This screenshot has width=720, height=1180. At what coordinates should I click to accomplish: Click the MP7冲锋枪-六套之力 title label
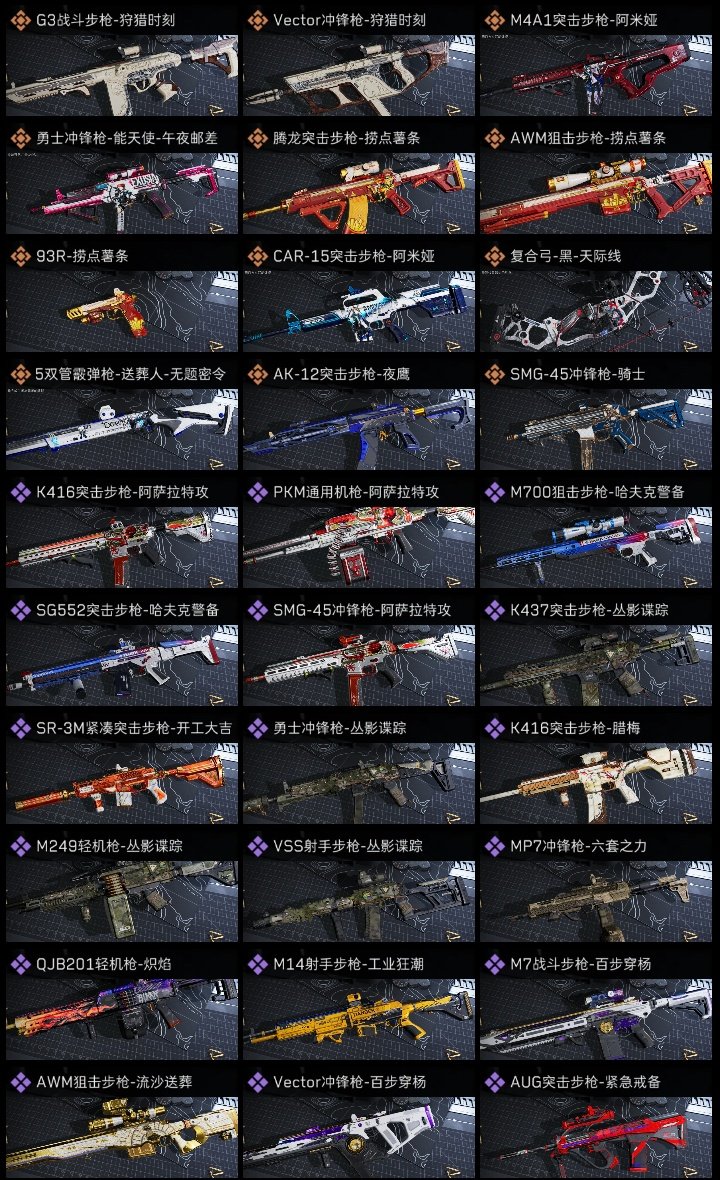579,846
